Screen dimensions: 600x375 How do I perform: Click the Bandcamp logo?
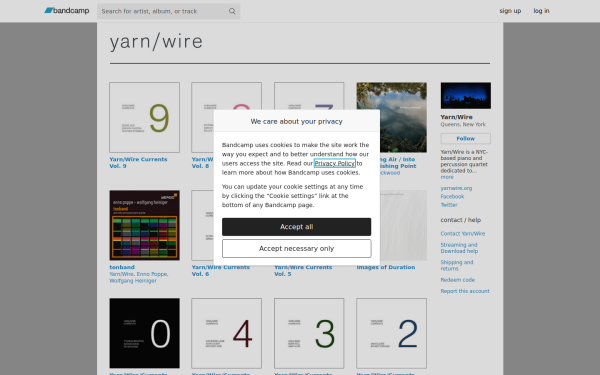(x=67, y=11)
